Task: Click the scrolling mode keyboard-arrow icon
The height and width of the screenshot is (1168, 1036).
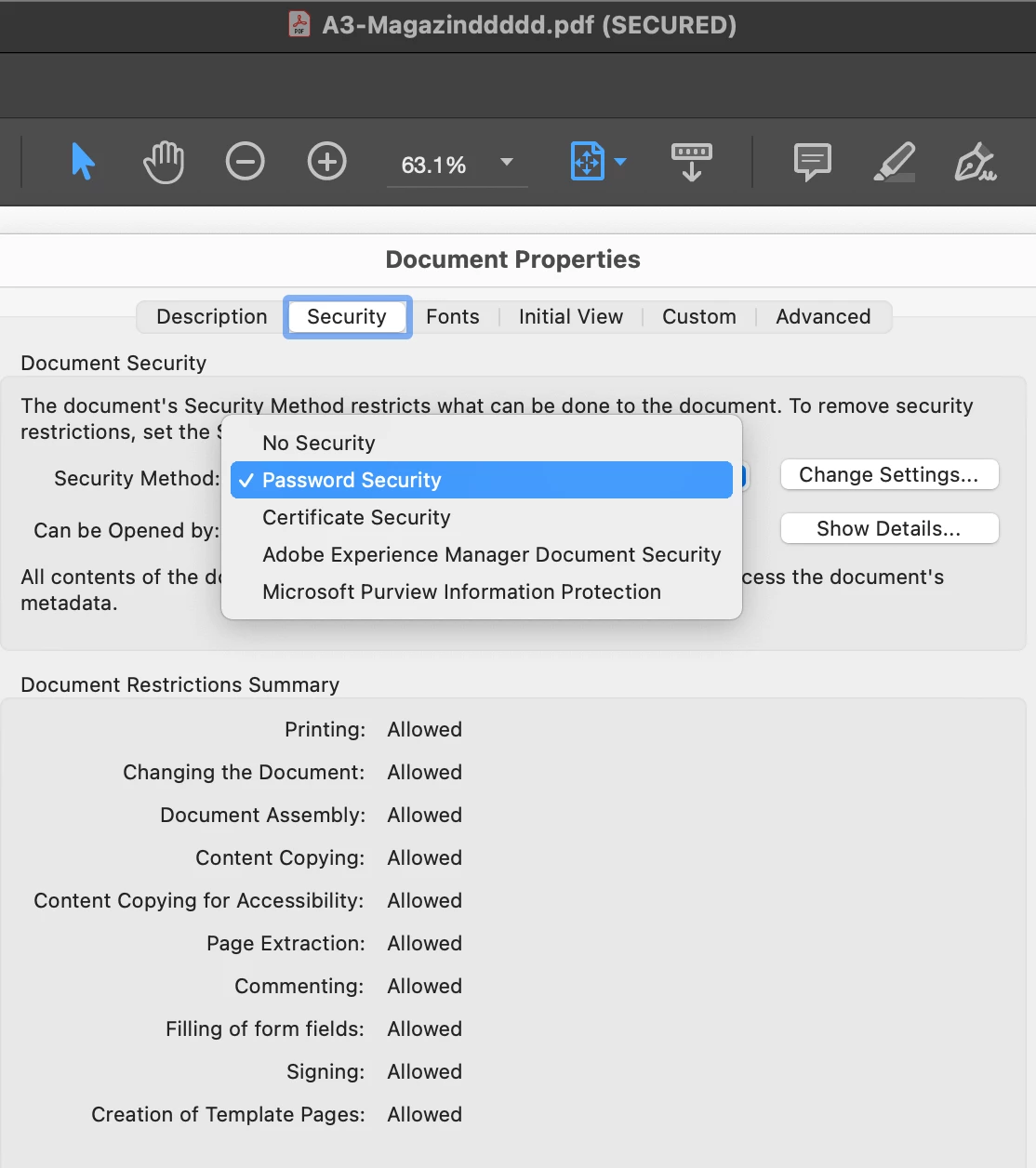Action: 692,162
